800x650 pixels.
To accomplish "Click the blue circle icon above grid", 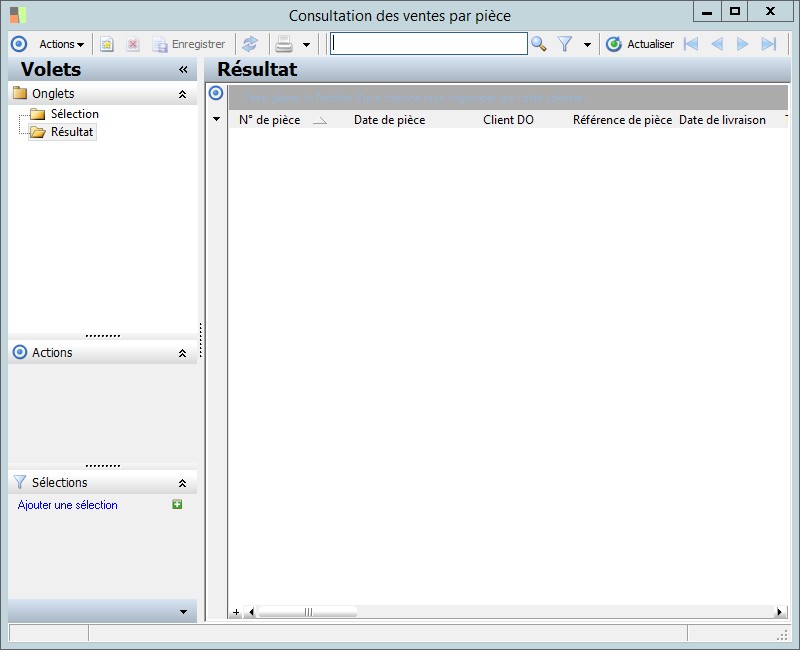I will [216, 93].
